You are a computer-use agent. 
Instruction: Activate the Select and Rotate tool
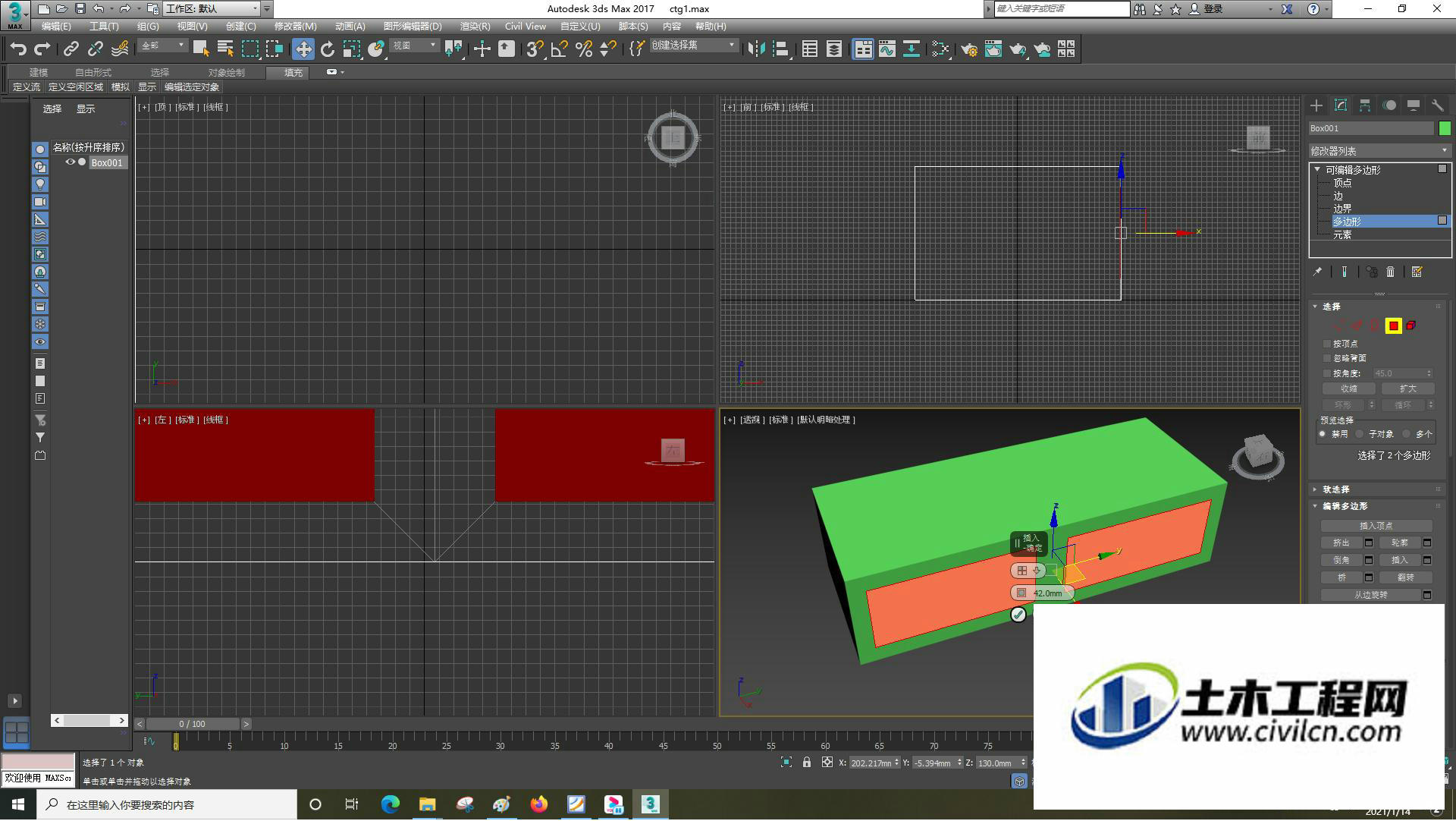pos(327,49)
